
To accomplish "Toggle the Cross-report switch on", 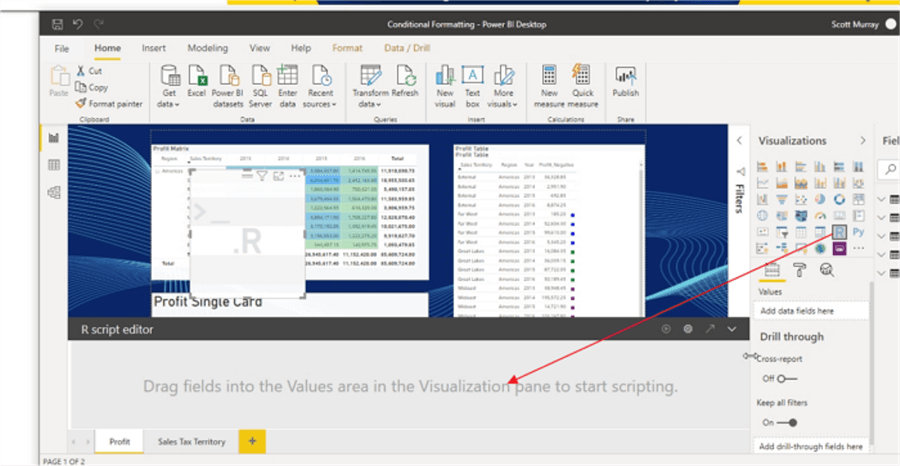I will [786, 378].
